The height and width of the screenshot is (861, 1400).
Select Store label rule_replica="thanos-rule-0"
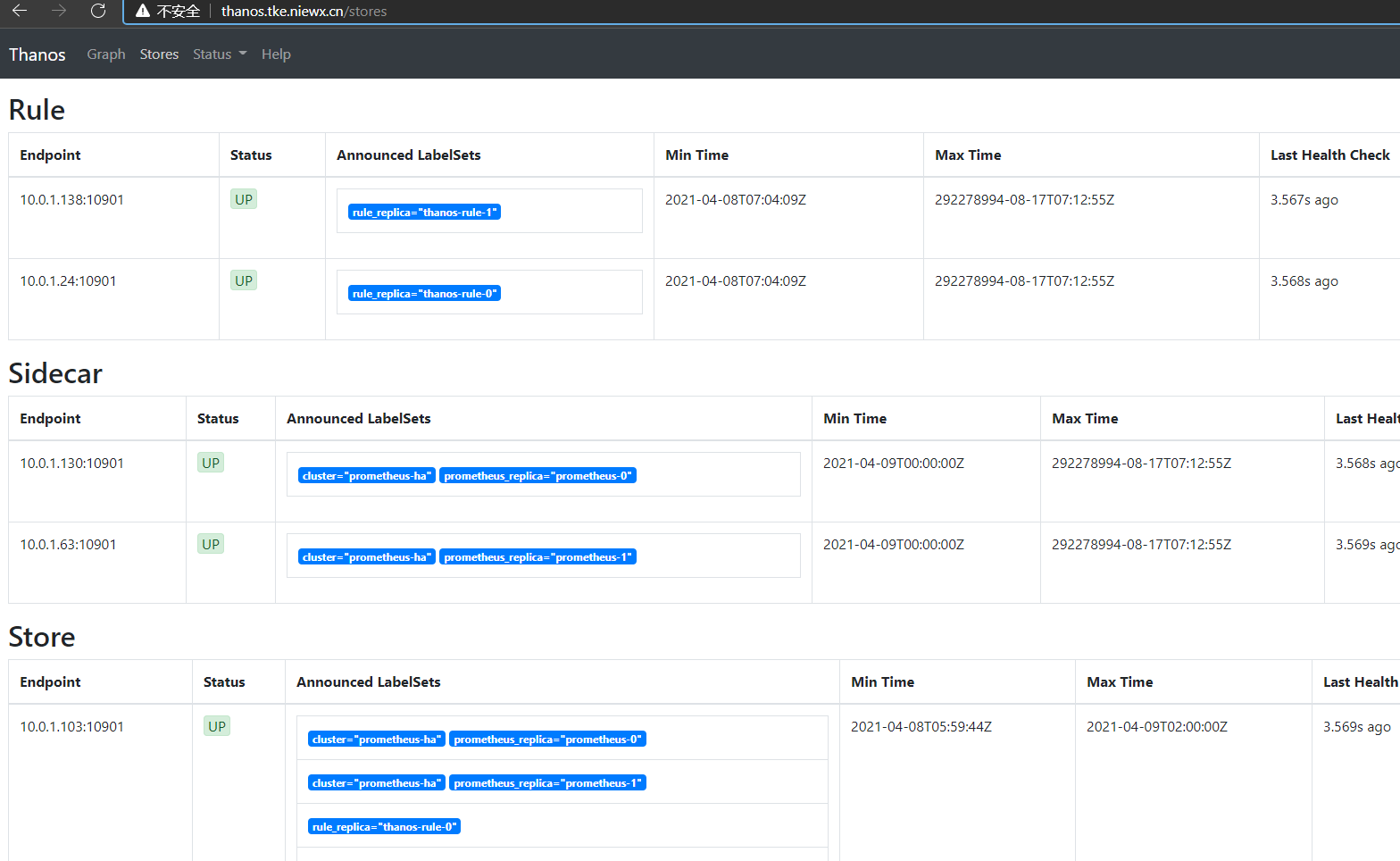point(384,826)
